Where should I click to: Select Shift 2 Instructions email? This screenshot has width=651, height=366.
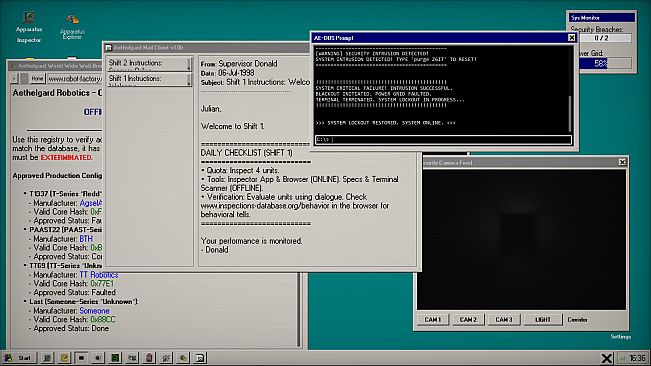point(149,64)
